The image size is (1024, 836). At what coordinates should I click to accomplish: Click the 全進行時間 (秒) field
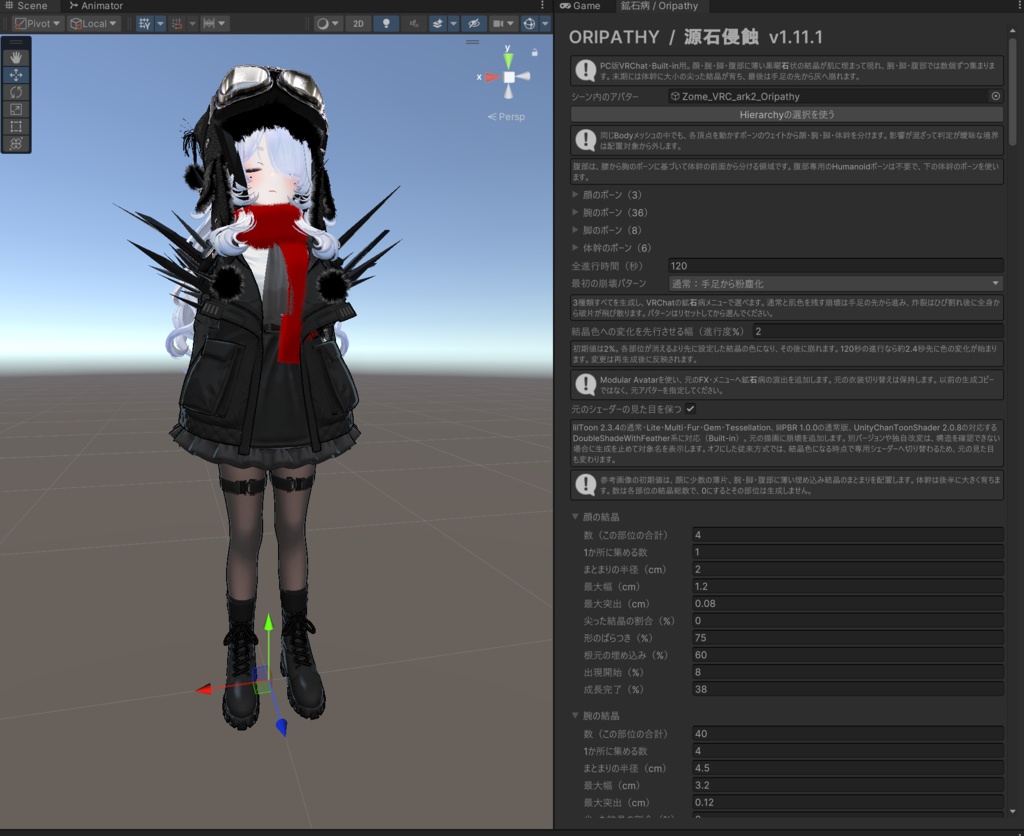(836, 266)
